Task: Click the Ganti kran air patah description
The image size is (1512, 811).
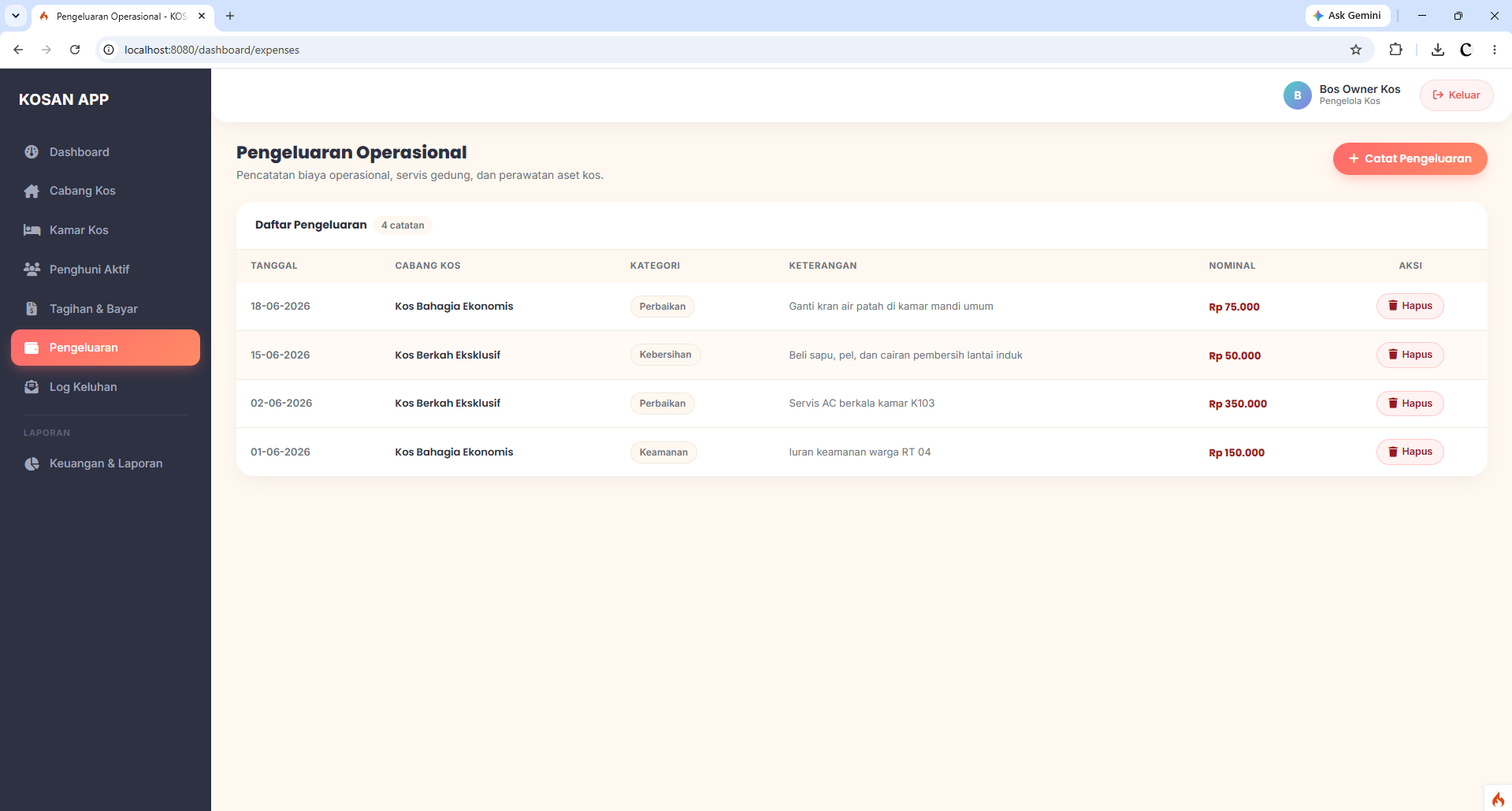Action: pos(891,307)
